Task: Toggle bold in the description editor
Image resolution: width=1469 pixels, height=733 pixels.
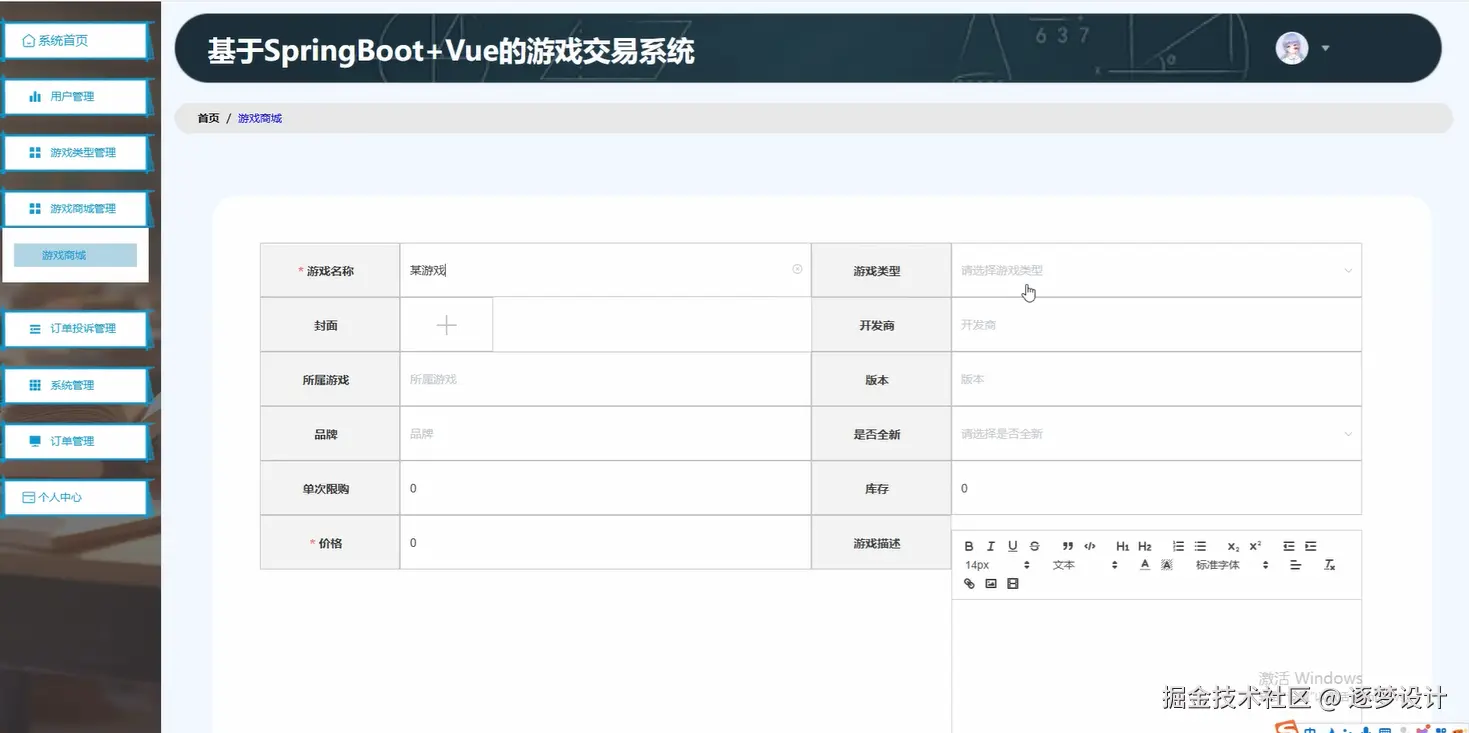Action: [969, 546]
